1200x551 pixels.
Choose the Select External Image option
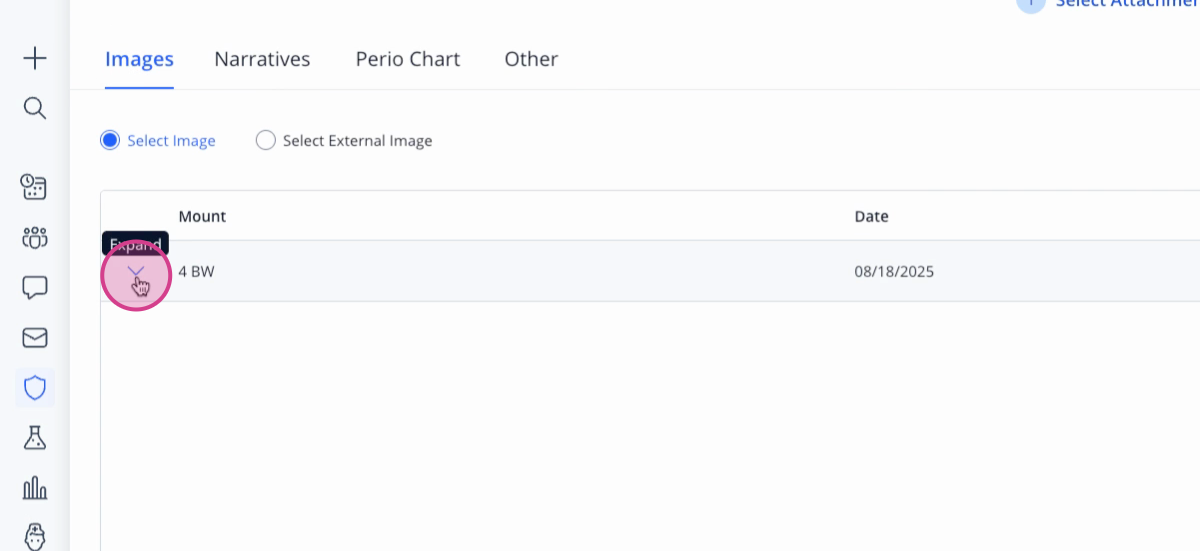pos(344,140)
